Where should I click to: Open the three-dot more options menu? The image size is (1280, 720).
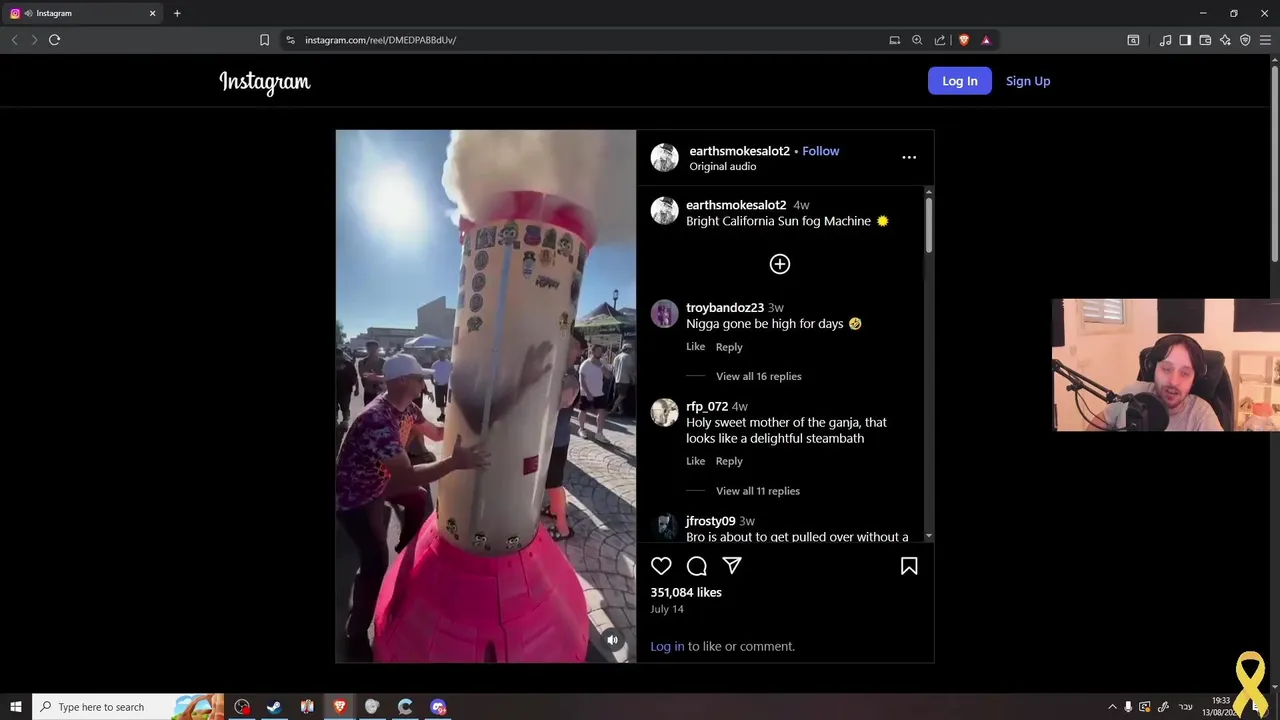click(909, 157)
